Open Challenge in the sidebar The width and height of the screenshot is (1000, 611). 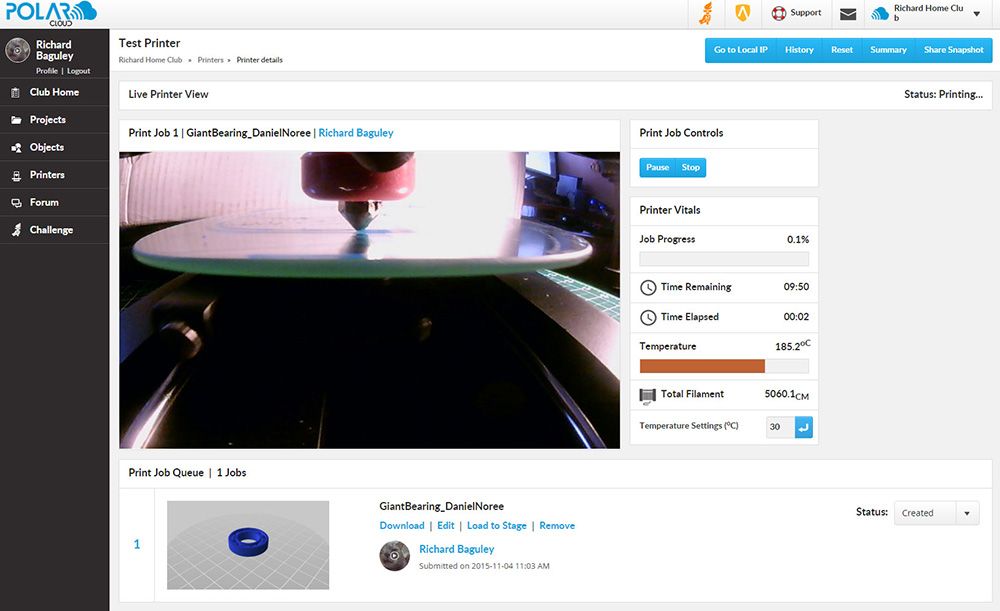click(x=54, y=230)
